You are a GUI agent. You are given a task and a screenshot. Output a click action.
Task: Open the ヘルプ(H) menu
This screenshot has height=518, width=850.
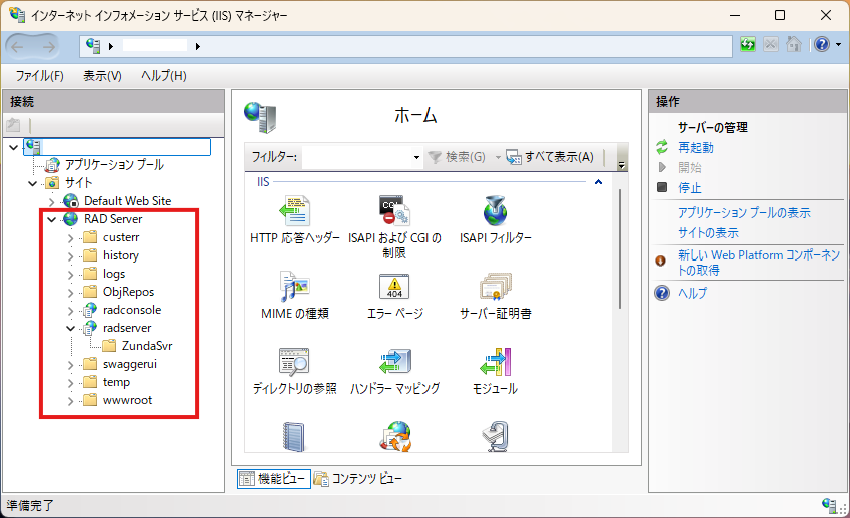(164, 75)
